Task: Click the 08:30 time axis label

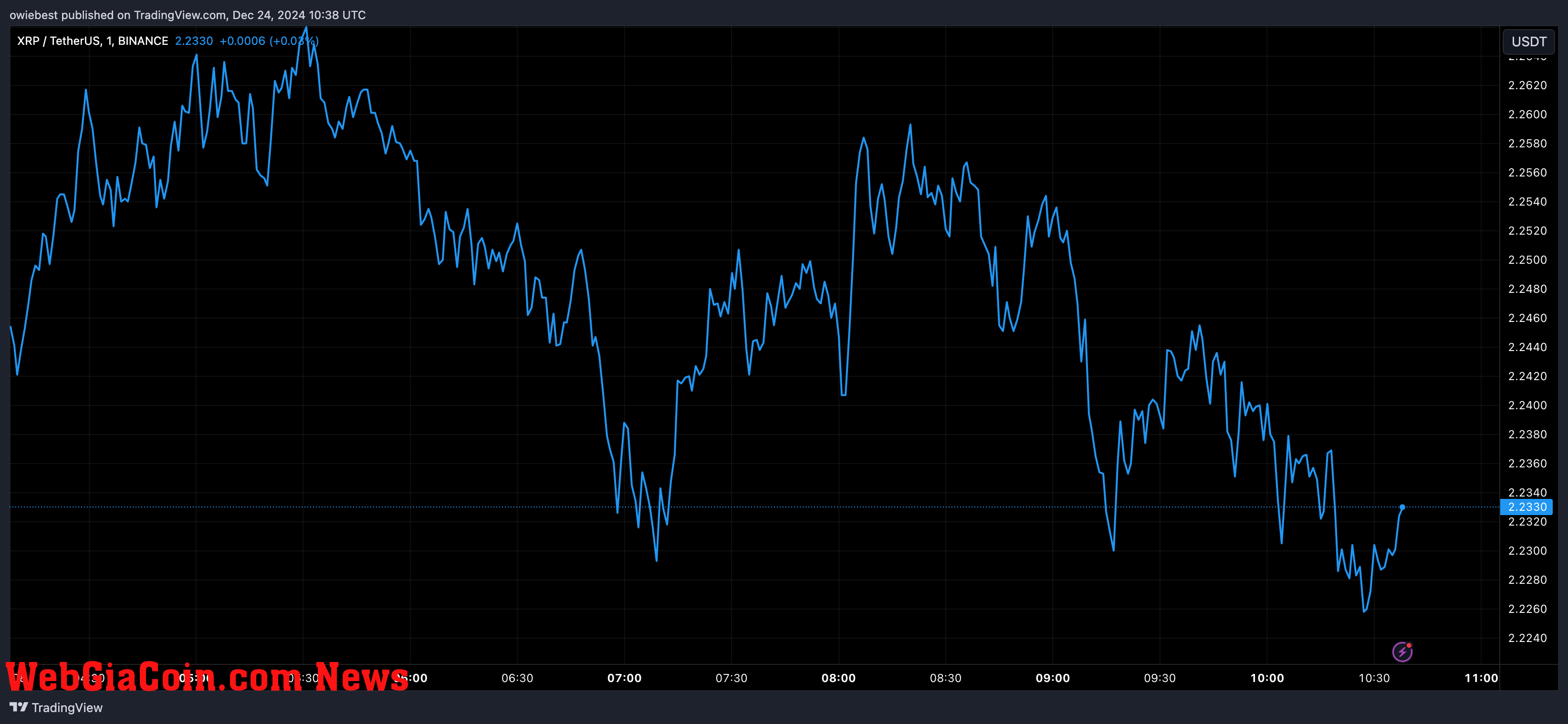Action: [x=945, y=678]
